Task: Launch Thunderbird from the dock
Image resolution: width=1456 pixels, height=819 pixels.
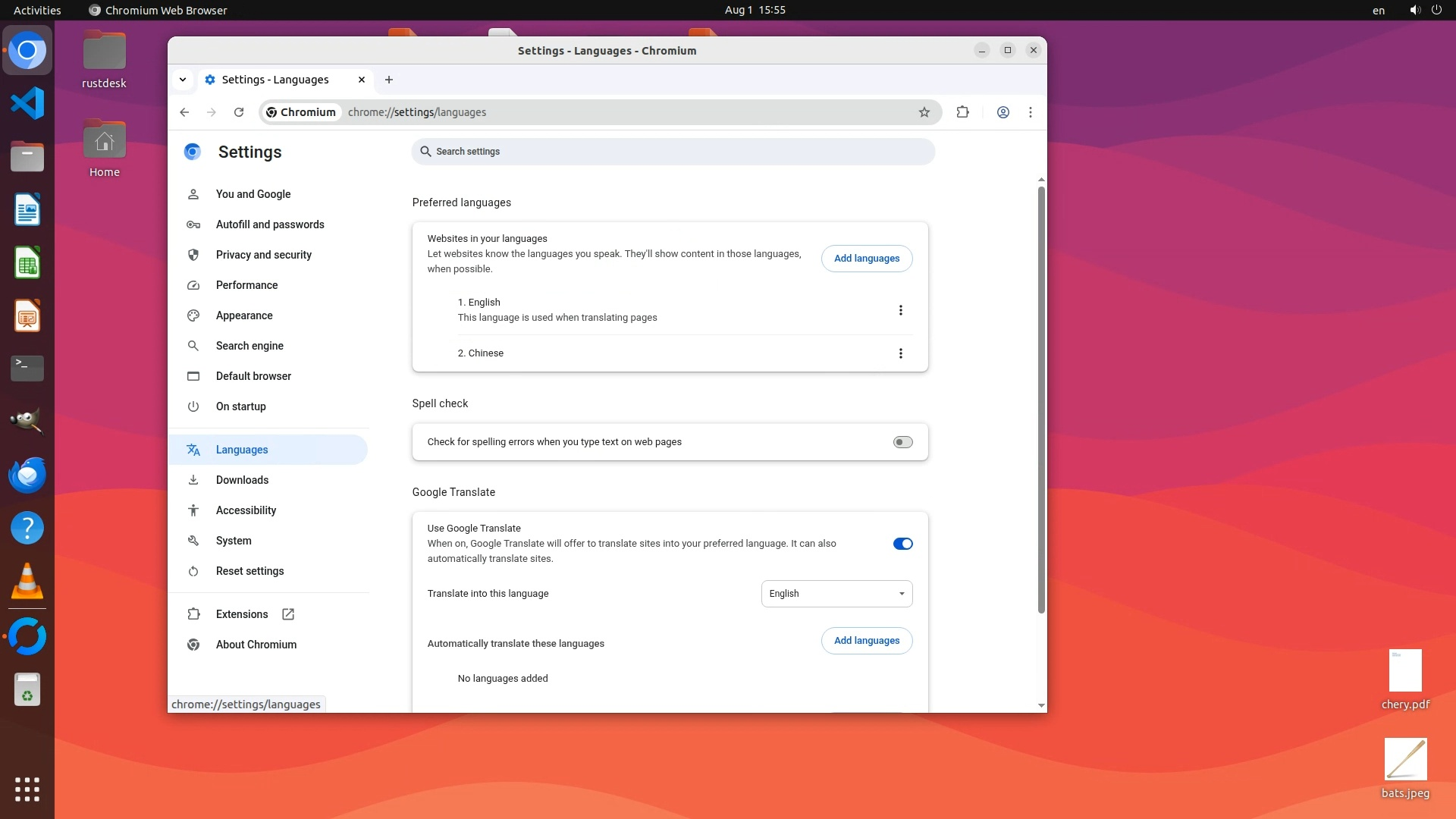Action: [27, 475]
